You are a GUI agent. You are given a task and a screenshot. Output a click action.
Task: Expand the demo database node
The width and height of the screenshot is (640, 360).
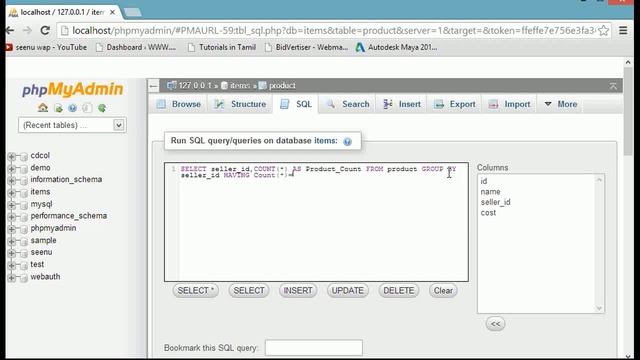11,168
